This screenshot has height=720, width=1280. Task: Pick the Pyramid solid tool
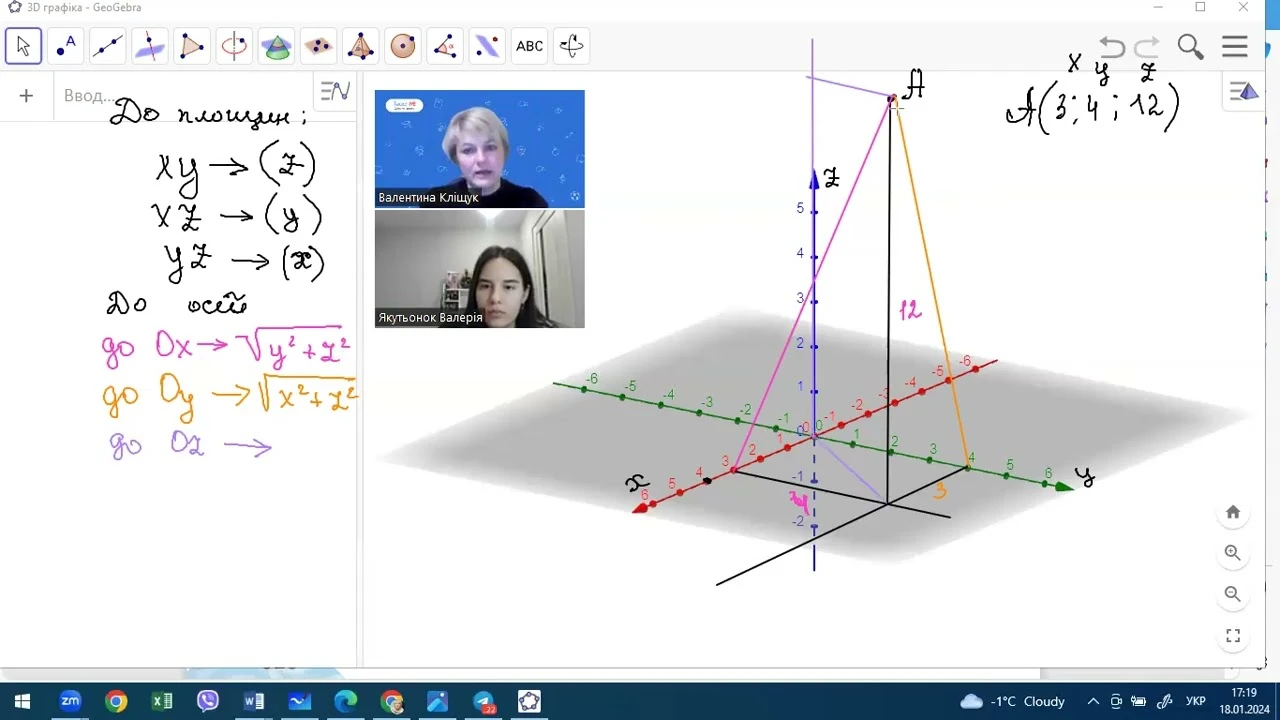tap(361, 46)
